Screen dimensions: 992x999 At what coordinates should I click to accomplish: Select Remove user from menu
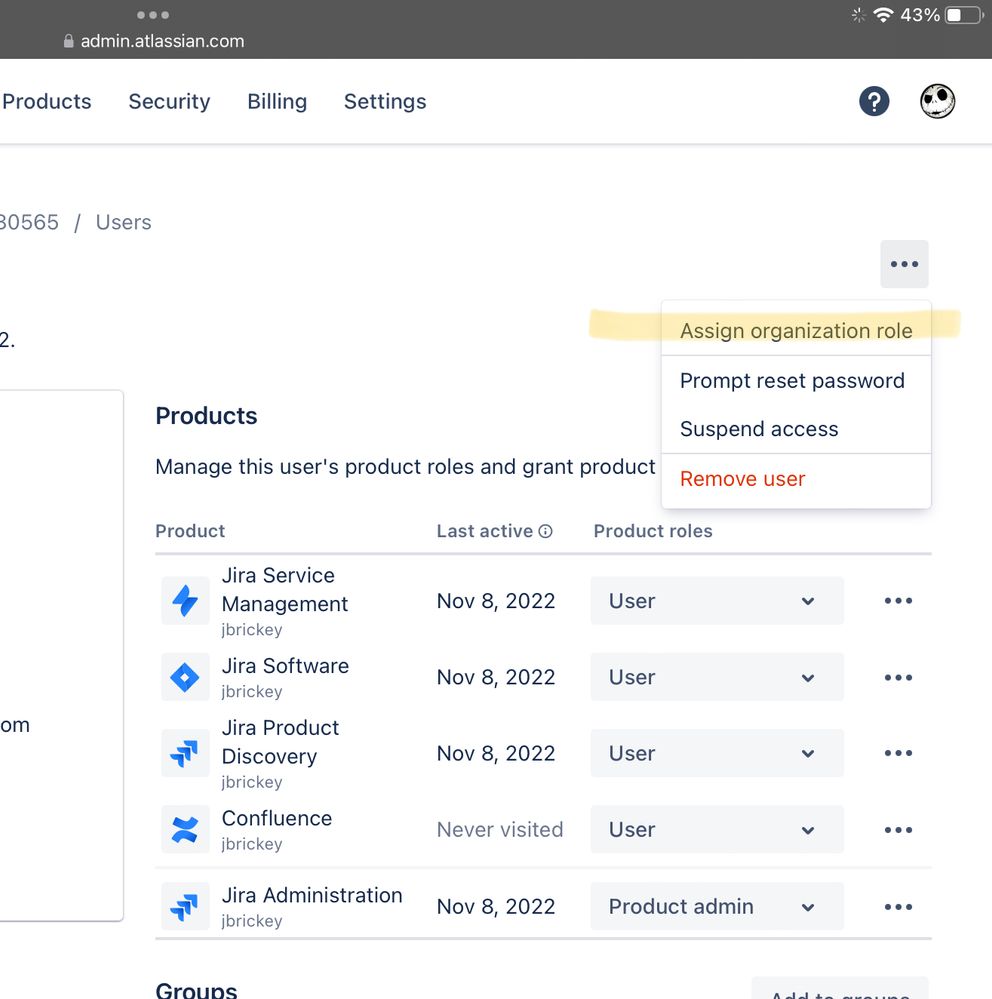tap(796, 478)
